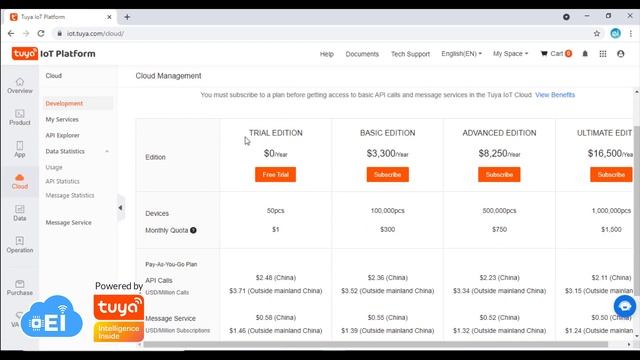Image resolution: width=640 pixels, height=360 pixels.
Task: Collapse the Data Statistics submenu
Action: point(107,151)
